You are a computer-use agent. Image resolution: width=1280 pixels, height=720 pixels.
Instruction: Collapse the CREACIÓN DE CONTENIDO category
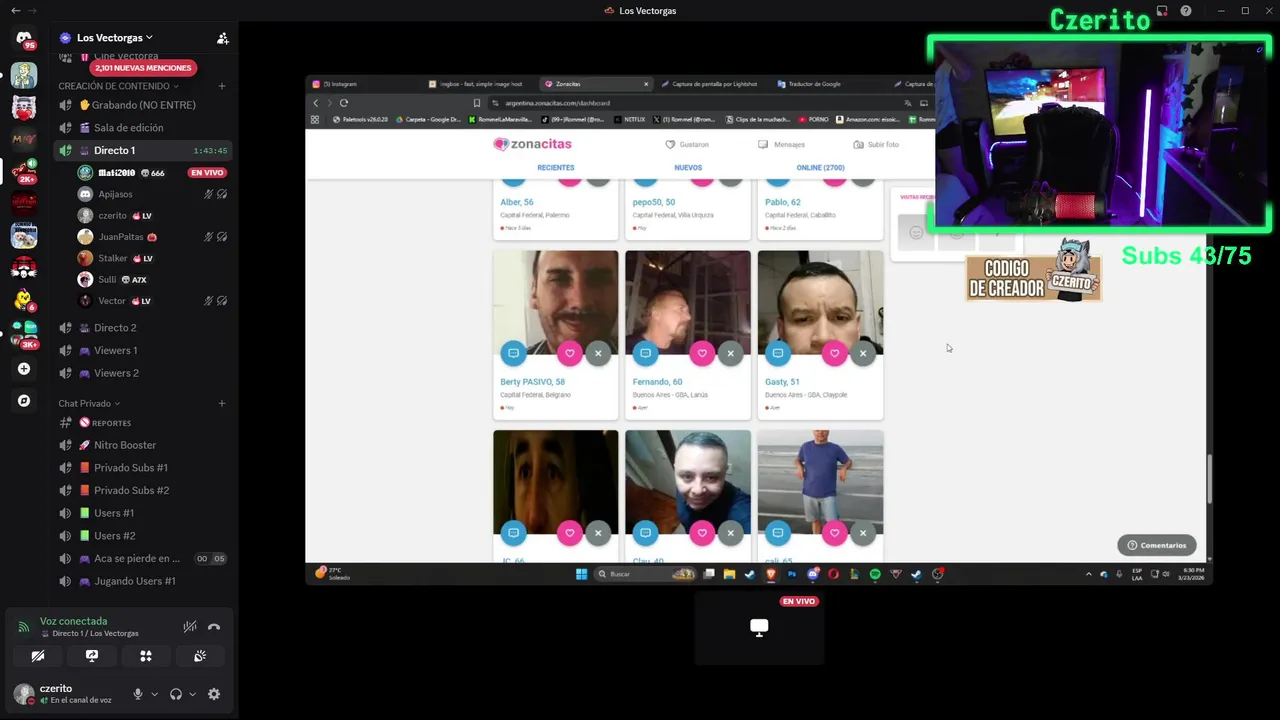click(118, 86)
